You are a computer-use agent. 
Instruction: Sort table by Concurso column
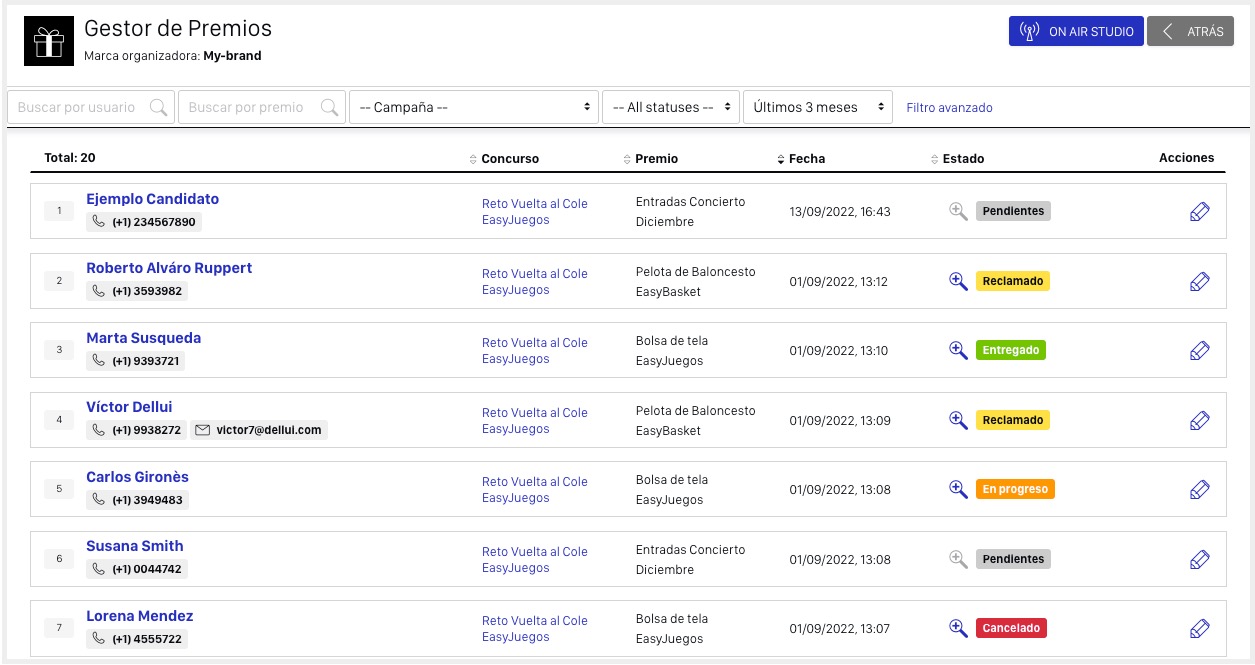tap(508, 159)
